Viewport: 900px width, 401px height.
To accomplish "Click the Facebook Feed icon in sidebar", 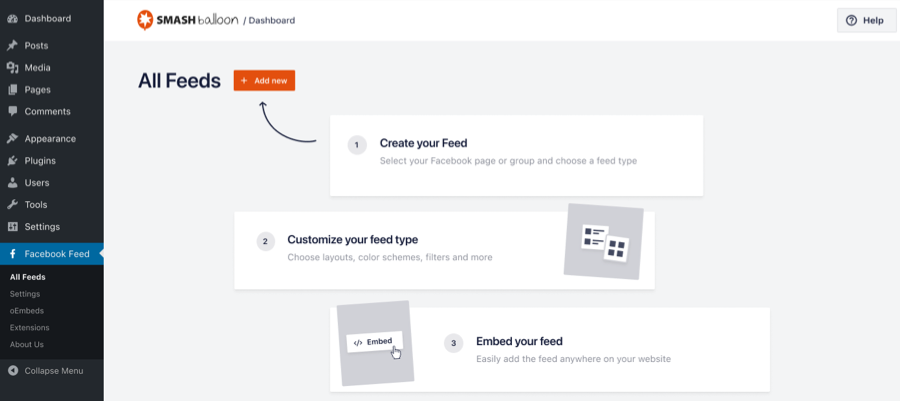I will 12,254.
